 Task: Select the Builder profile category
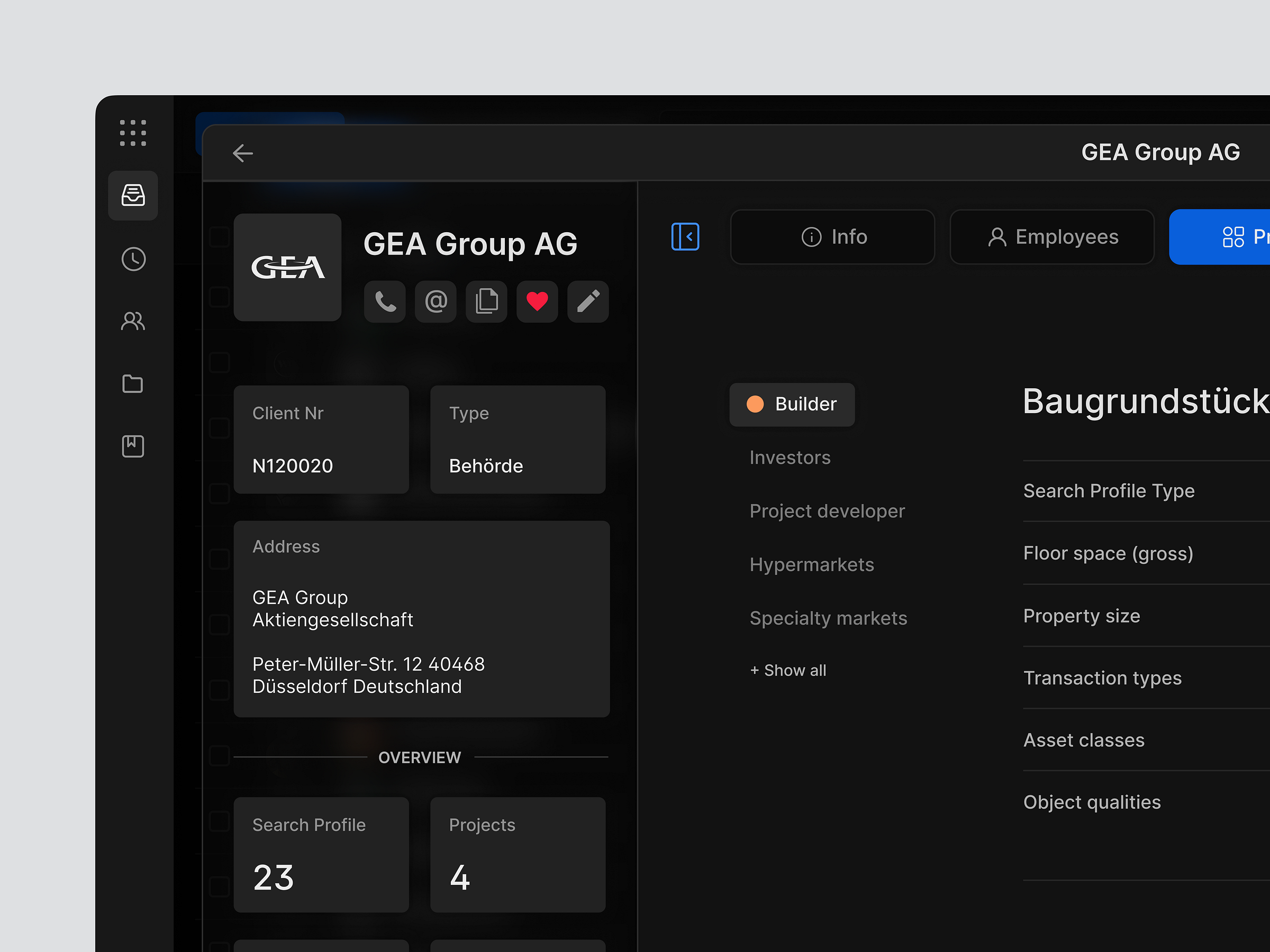tap(792, 405)
